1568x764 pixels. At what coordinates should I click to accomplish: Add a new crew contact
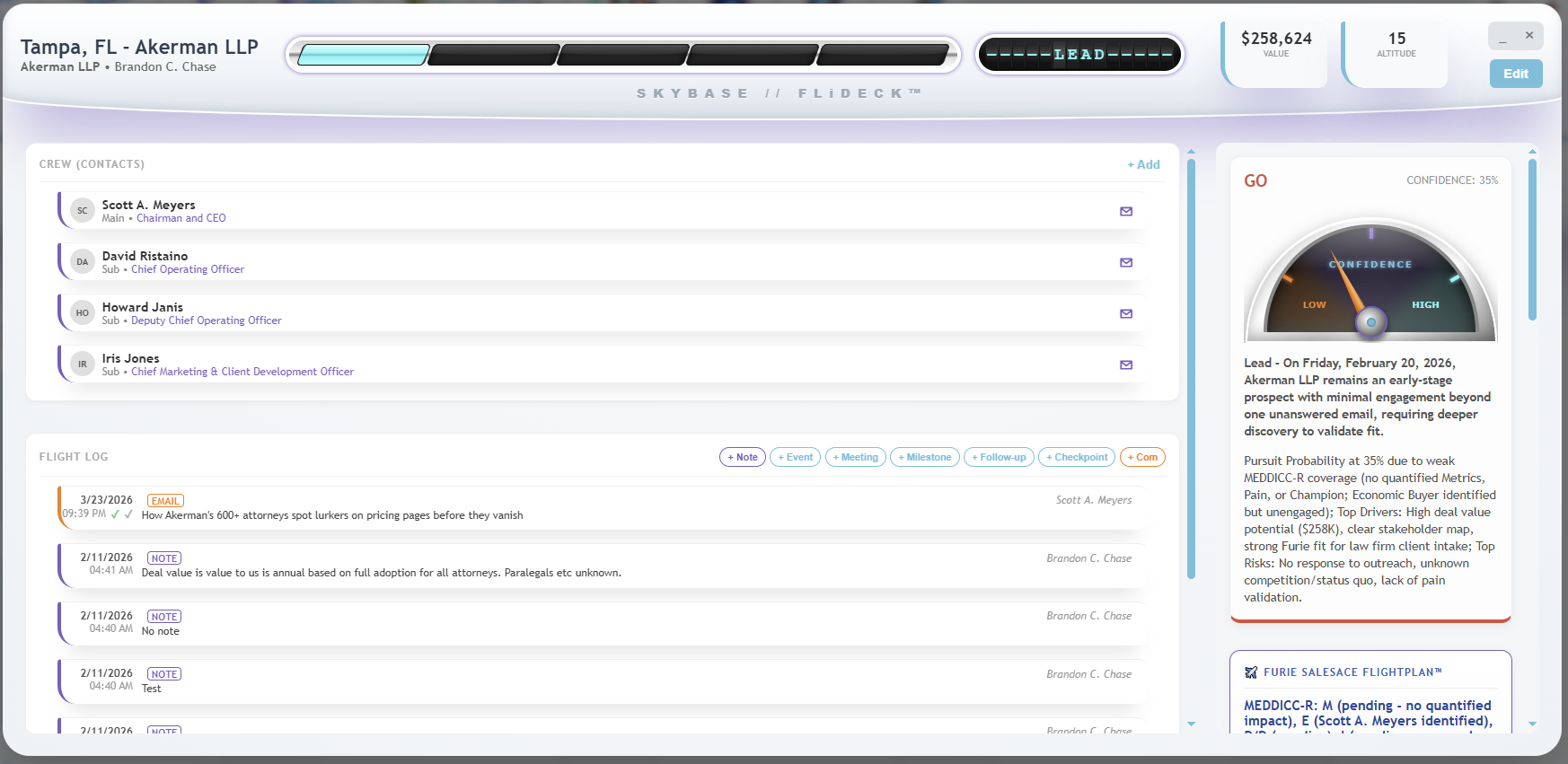(1144, 164)
